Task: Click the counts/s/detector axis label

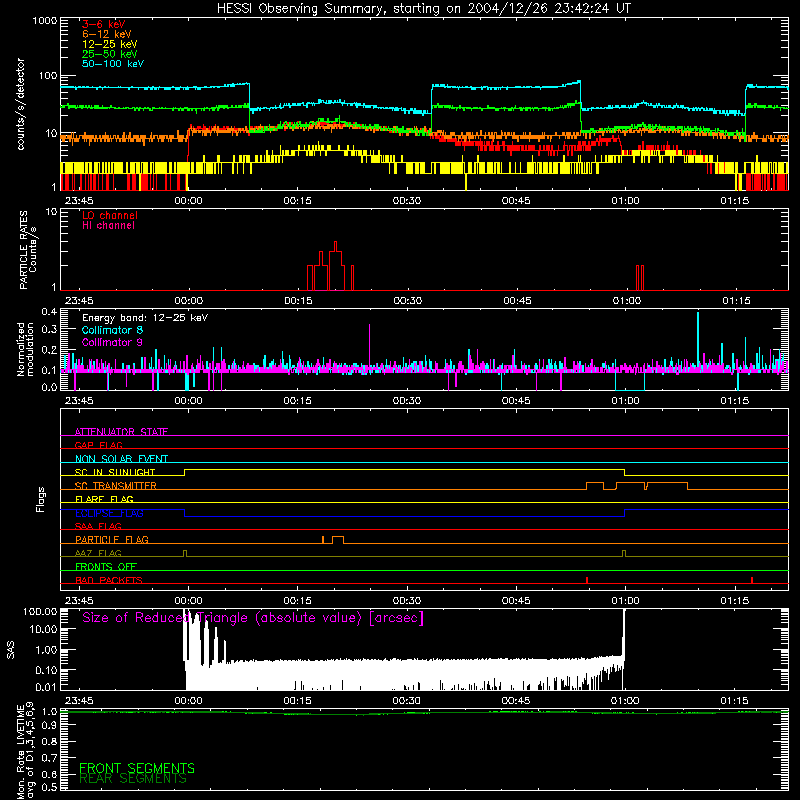Action: click(x=21, y=104)
